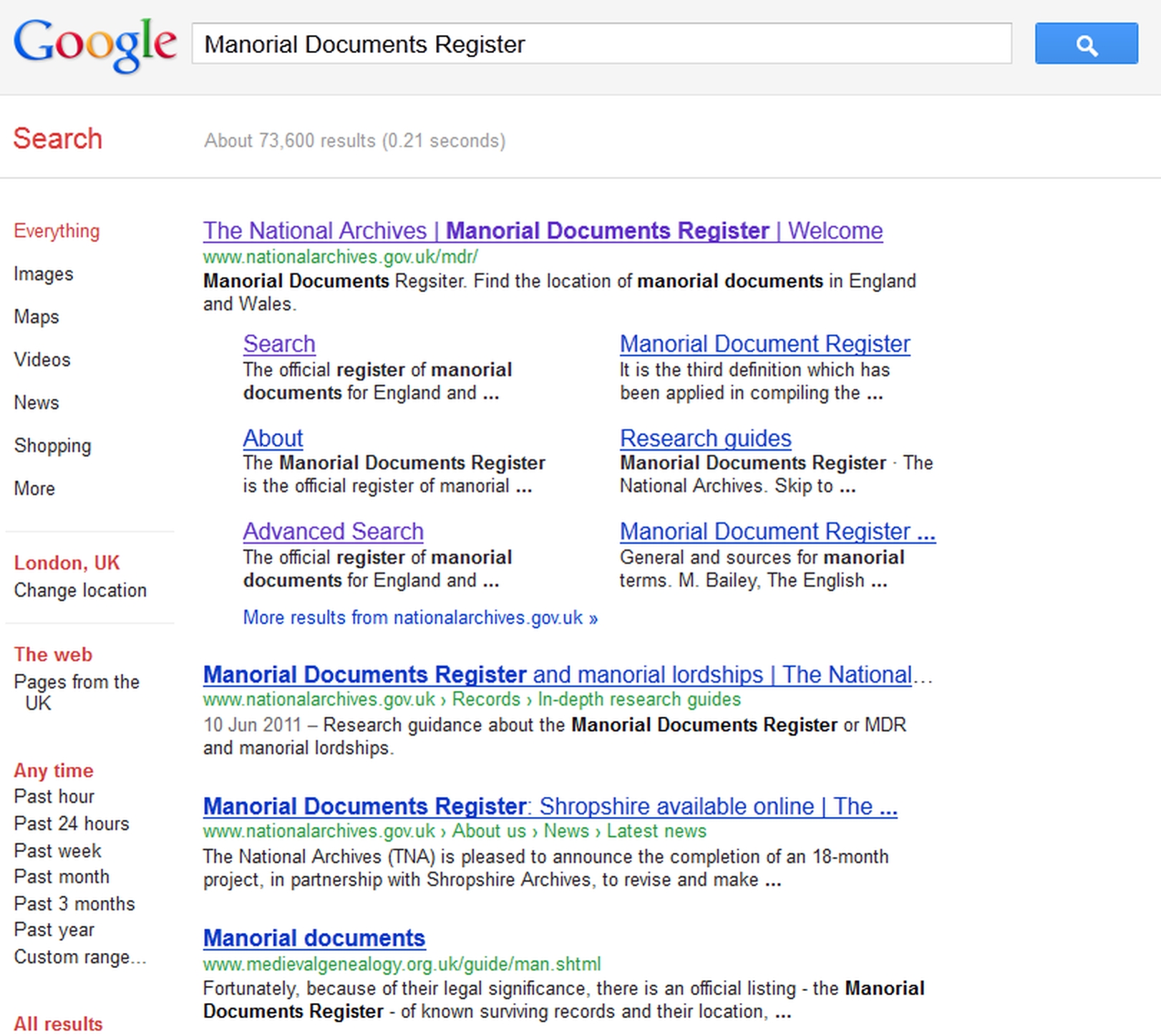The height and width of the screenshot is (1036, 1161).
Task: Click the All results heading
Action: [x=59, y=1024]
